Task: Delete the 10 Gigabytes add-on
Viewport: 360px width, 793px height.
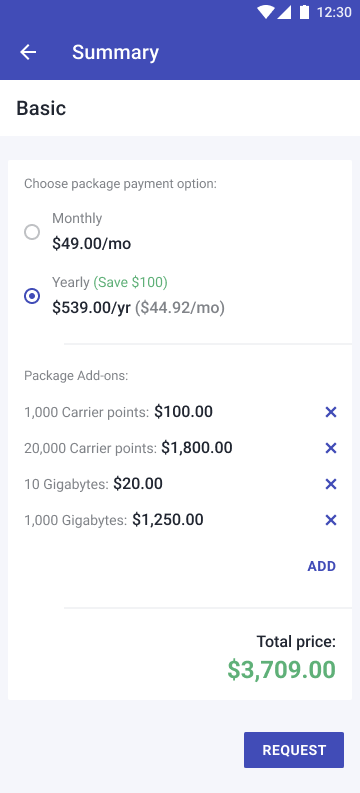Action: pyautogui.click(x=331, y=484)
